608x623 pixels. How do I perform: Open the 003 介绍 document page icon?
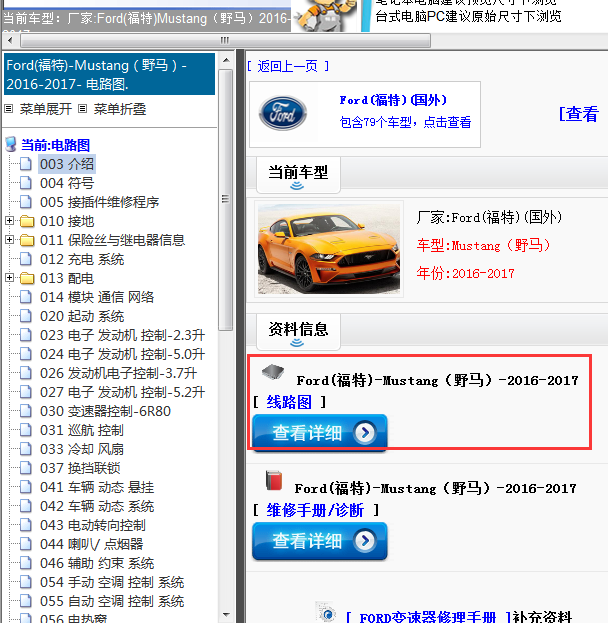[x=26, y=164]
